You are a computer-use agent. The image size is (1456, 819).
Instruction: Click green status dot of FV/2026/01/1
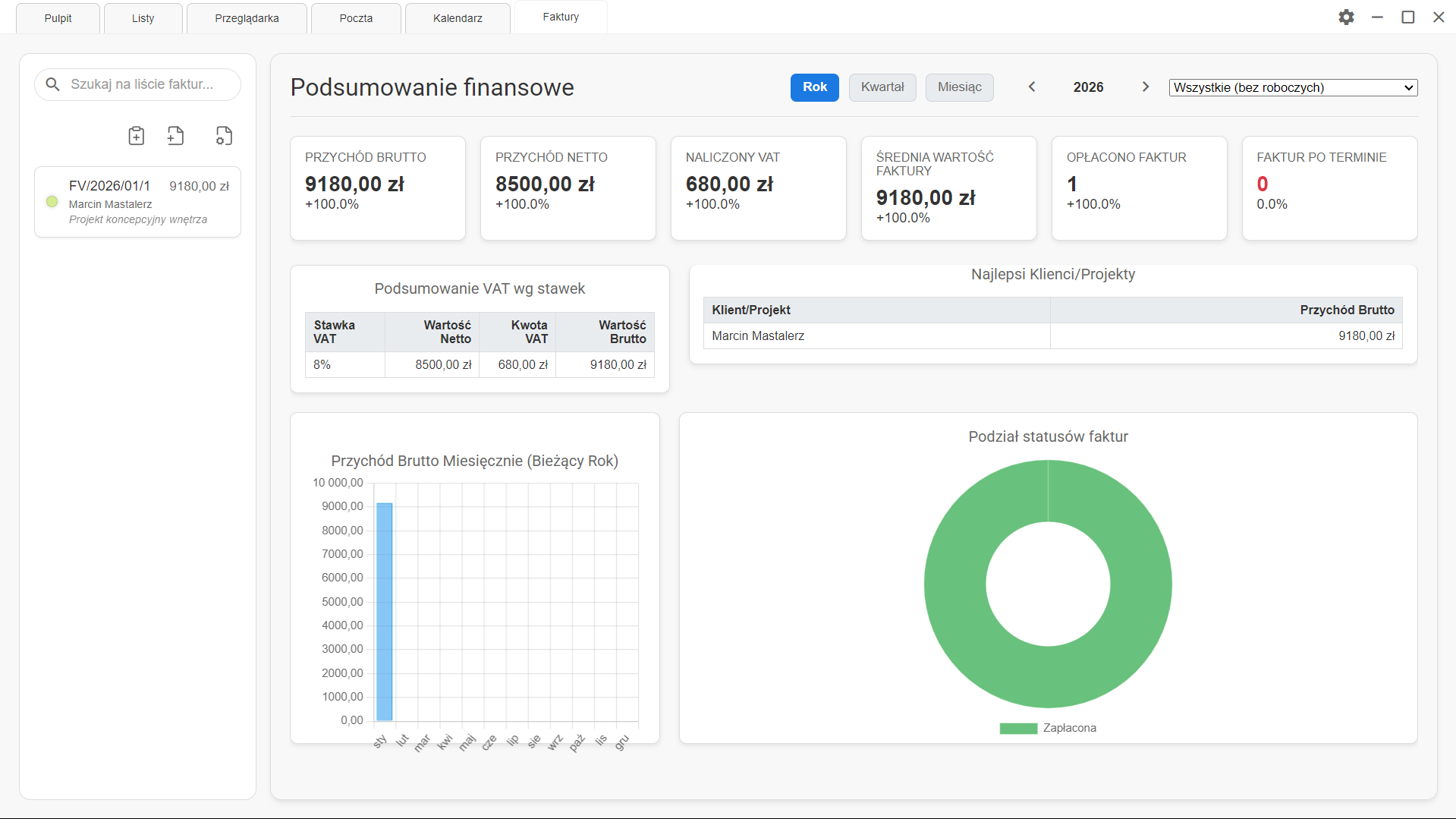[52, 202]
